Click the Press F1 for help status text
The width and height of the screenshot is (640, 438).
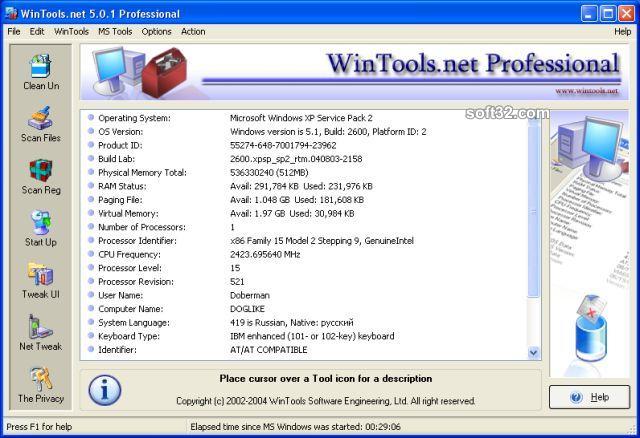(39, 427)
